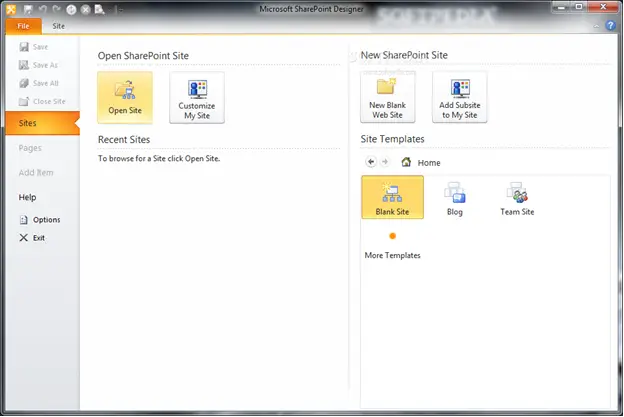Go forward in Site Templates navigation
Screen dimensions: 624x417
(x=385, y=162)
